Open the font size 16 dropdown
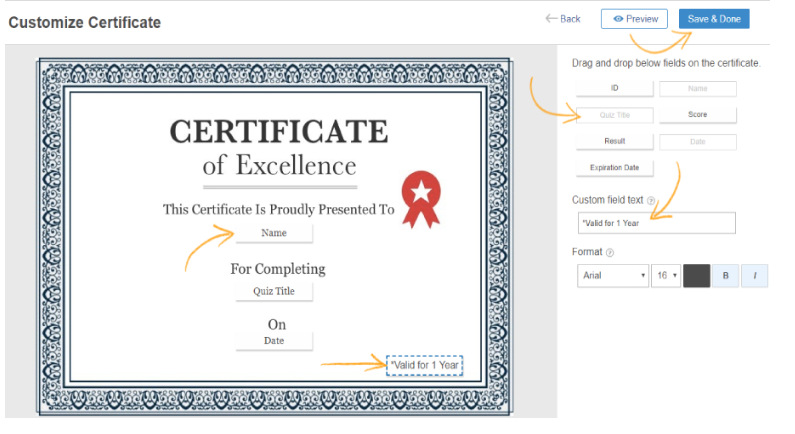Viewport: 795px width, 434px height. (x=666, y=275)
